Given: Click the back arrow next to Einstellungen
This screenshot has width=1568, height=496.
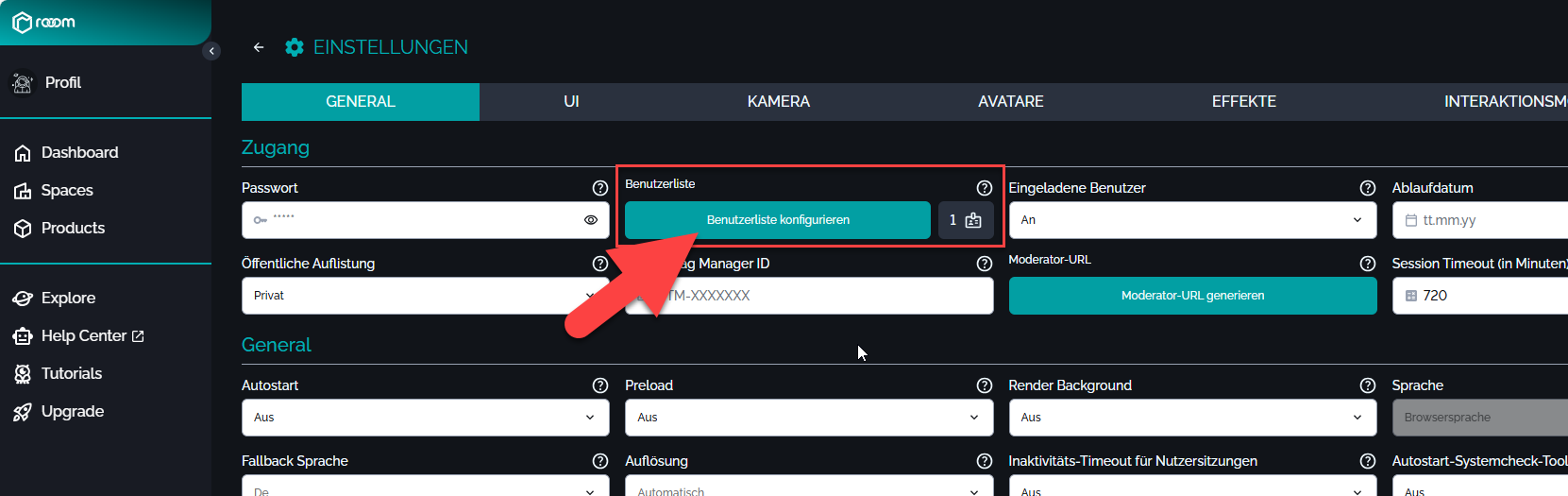Looking at the screenshot, I should (x=259, y=47).
